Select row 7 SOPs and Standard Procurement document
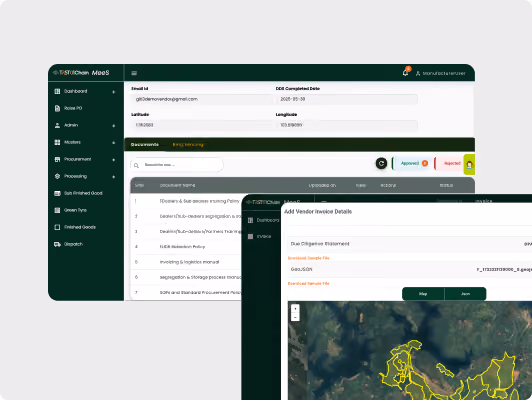 coord(186,292)
